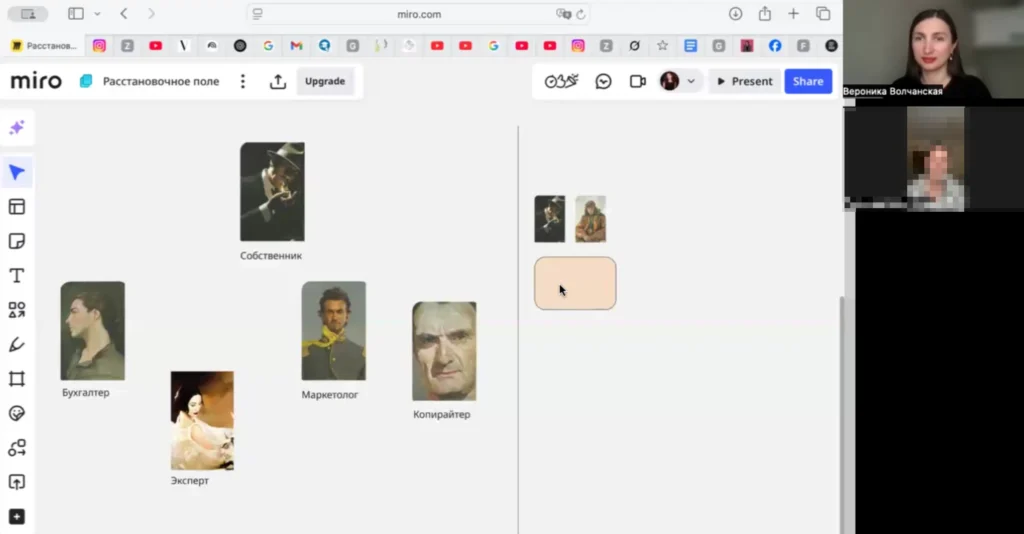The height and width of the screenshot is (534, 1024).
Task: Go forward in Safari
Action: pyautogui.click(x=152, y=14)
